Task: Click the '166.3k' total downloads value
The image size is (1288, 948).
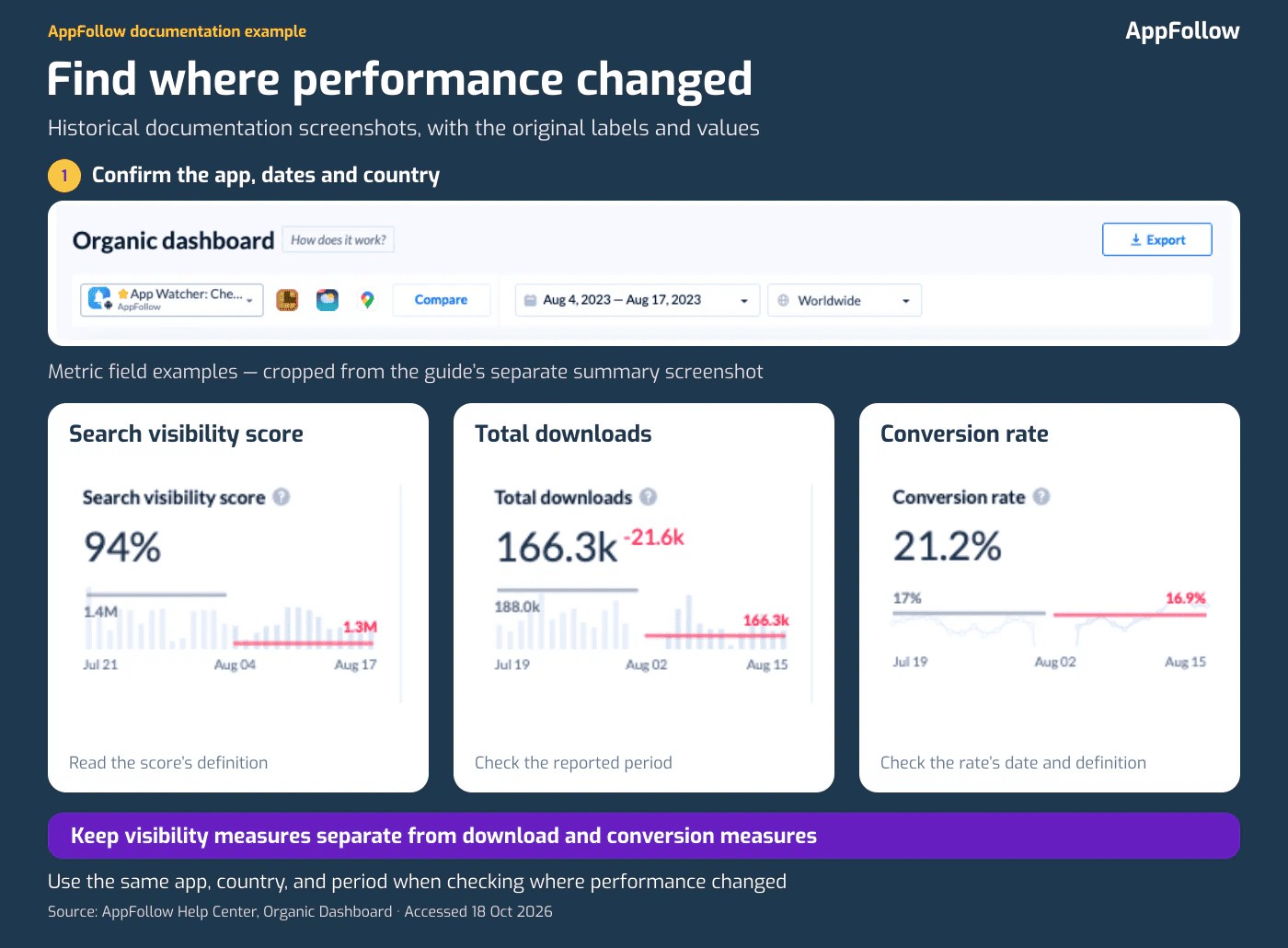Action: pos(557,548)
